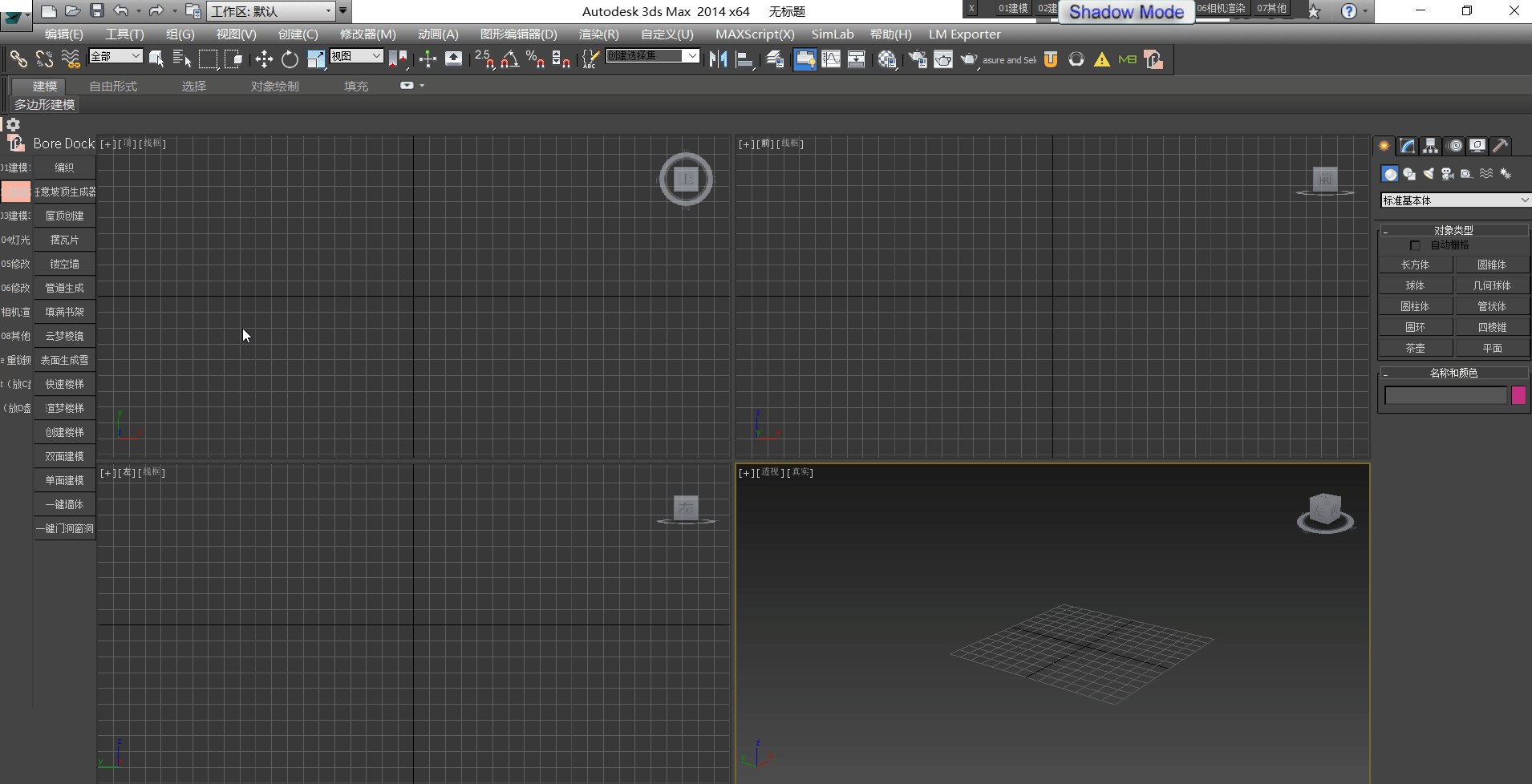
Task: Open the 标准基本体 dropdown
Action: (x=1452, y=200)
